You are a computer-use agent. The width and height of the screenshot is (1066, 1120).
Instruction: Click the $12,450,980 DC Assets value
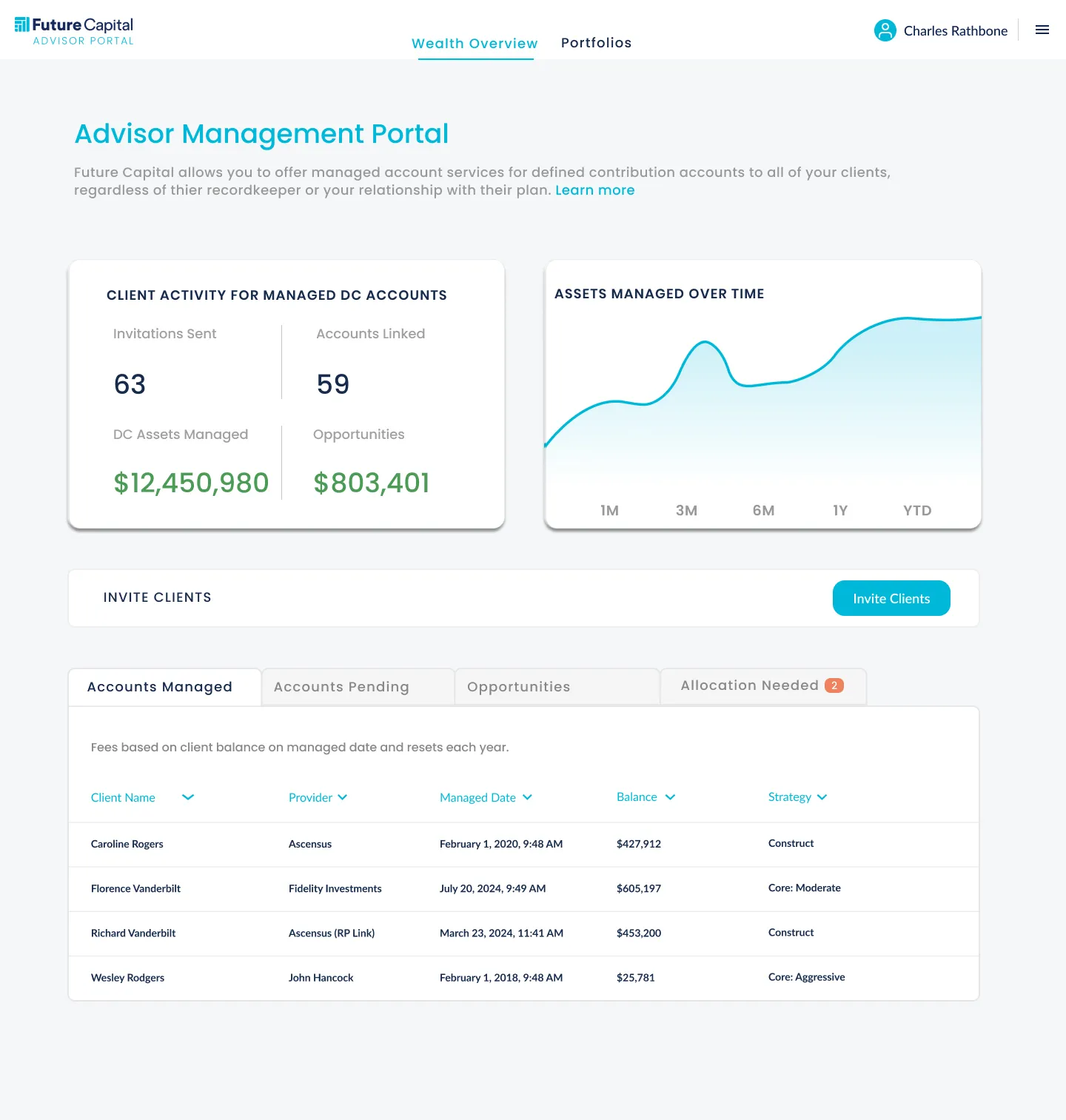[191, 483]
